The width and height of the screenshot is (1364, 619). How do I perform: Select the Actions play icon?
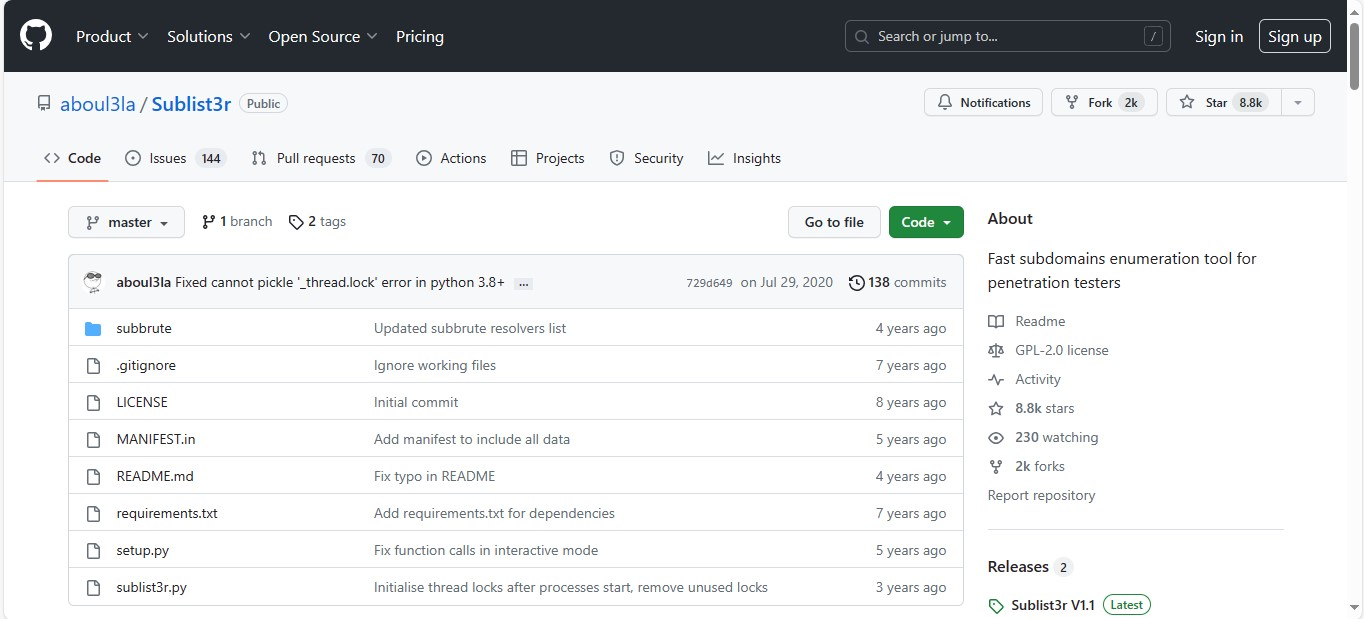[x=424, y=158]
